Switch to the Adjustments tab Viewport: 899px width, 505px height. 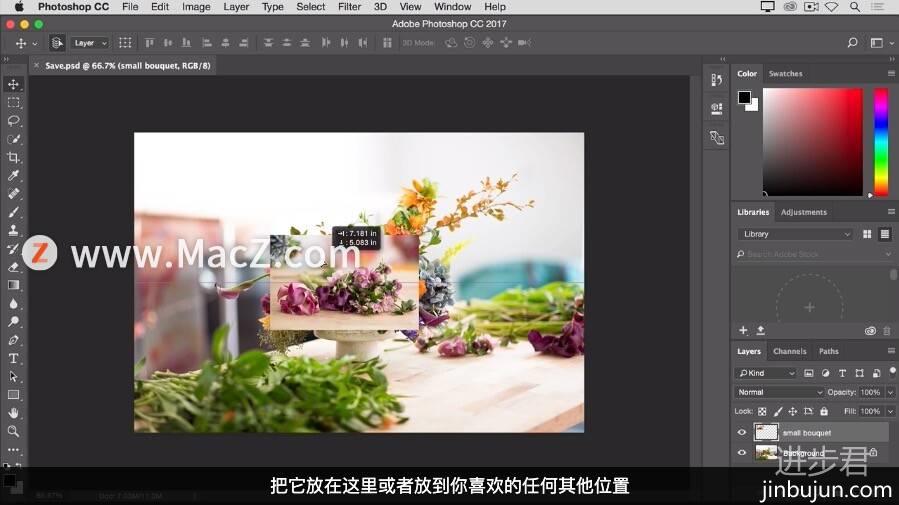(804, 212)
